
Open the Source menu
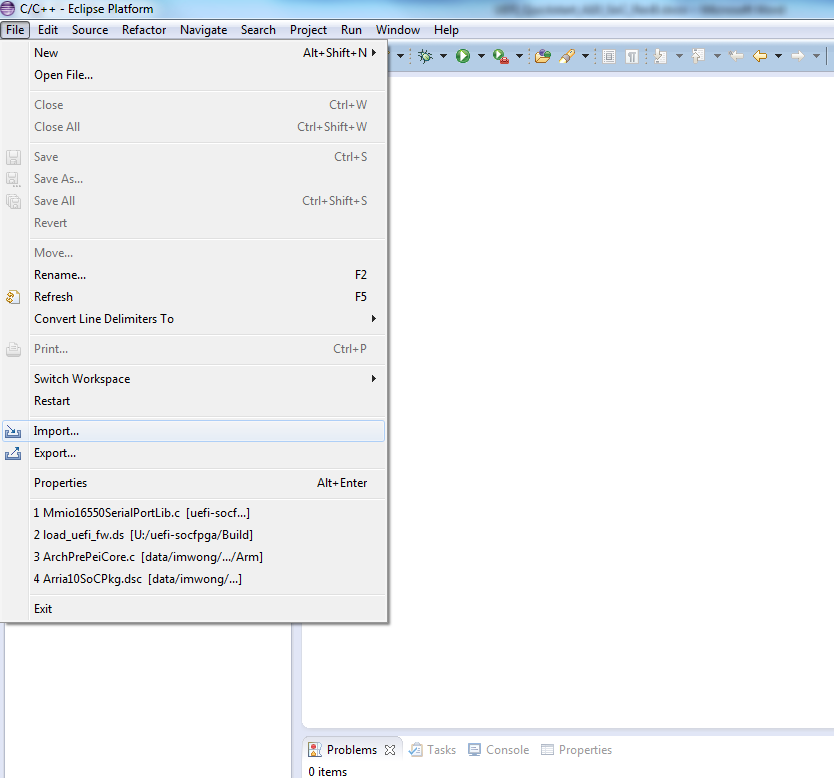pyautogui.click(x=90, y=30)
